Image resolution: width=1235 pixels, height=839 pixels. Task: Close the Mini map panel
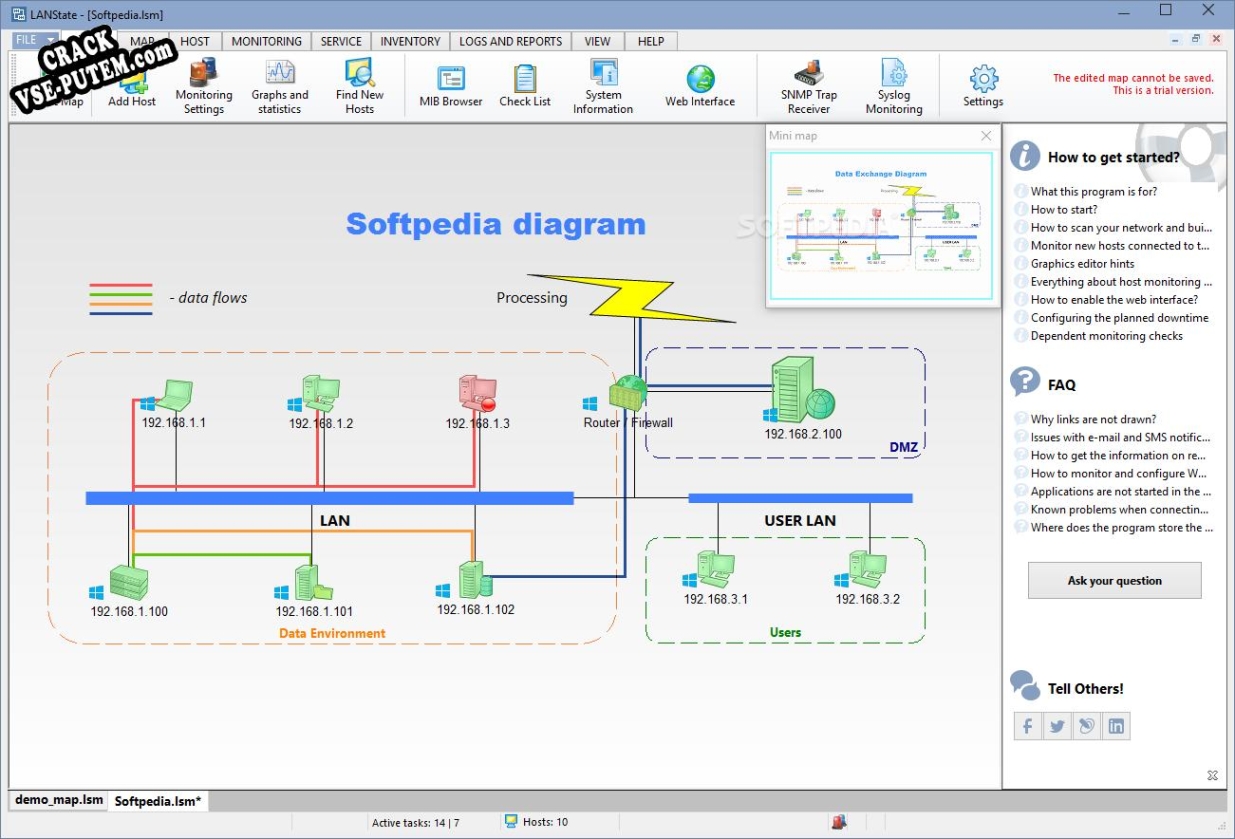(986, 136)
